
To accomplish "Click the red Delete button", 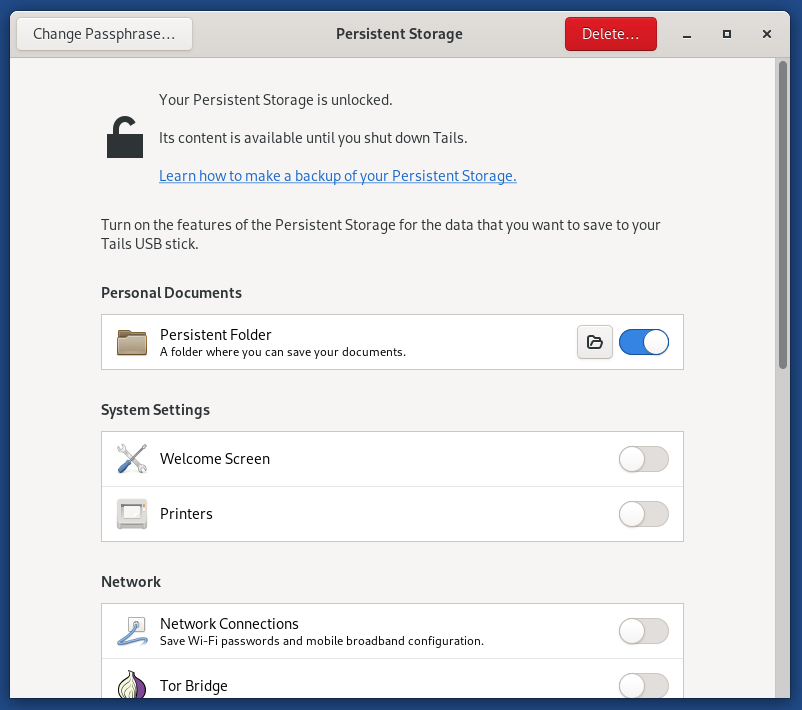I will click(610, 33).
